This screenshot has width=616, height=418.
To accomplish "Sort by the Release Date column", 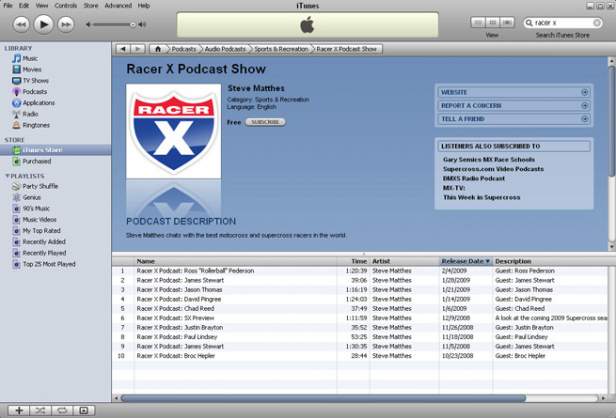I will [466, 261].
